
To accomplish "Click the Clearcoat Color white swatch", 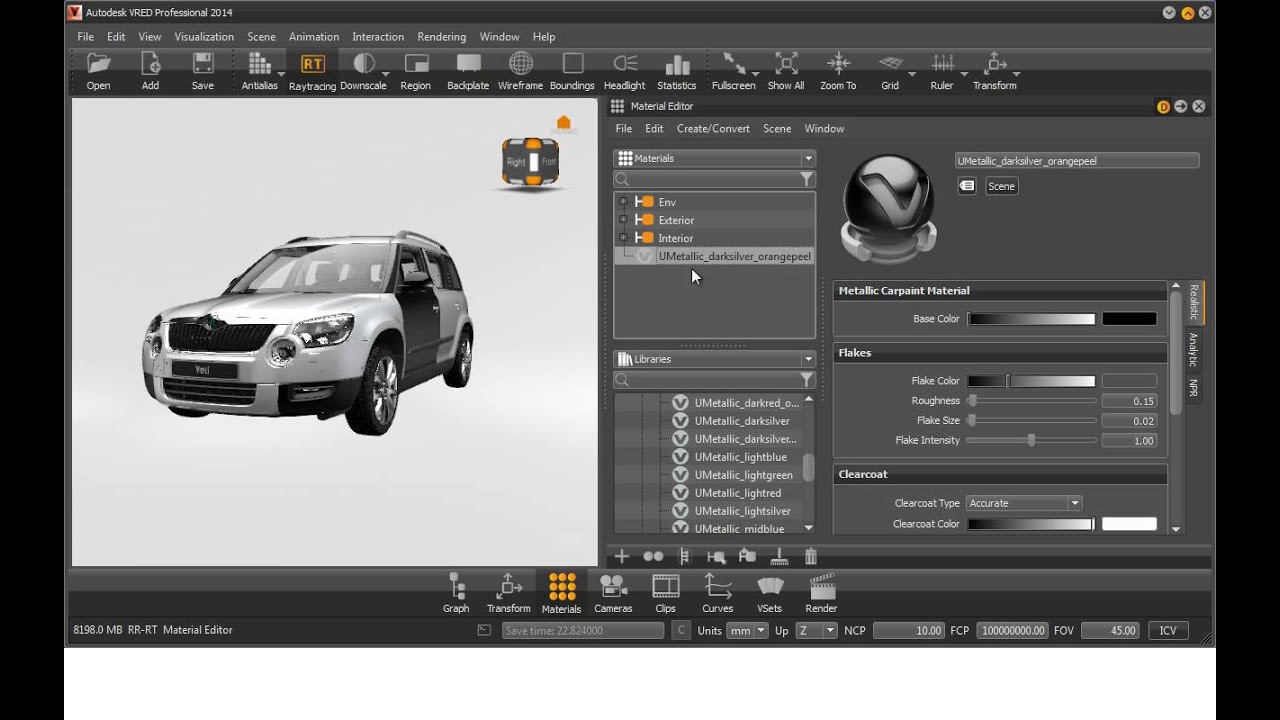I will pyautogui.click(x=1129, y=524).
